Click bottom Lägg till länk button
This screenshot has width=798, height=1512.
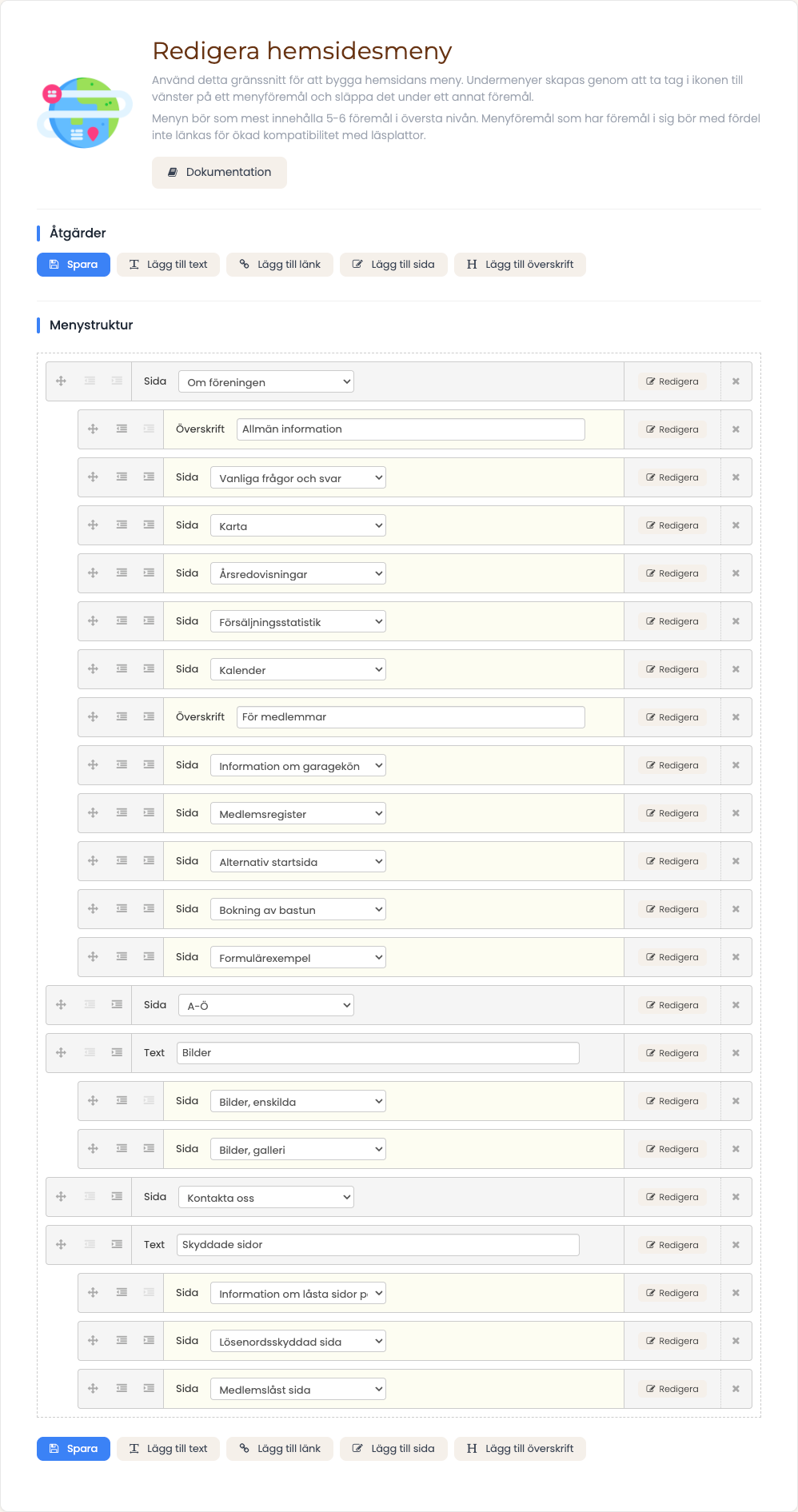pyautogui.click(x=280, y=1449)
